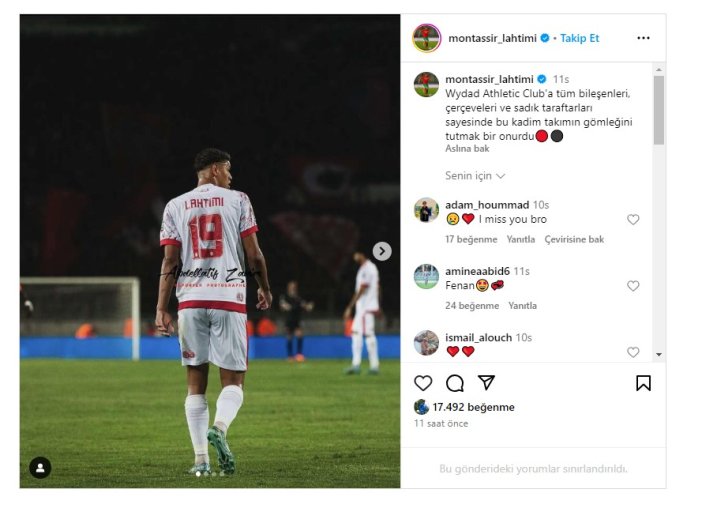The width and height of the screenshot is (702, 508).
Task: View who liked via '17.492 beğenme'
Action: [473, 407]
